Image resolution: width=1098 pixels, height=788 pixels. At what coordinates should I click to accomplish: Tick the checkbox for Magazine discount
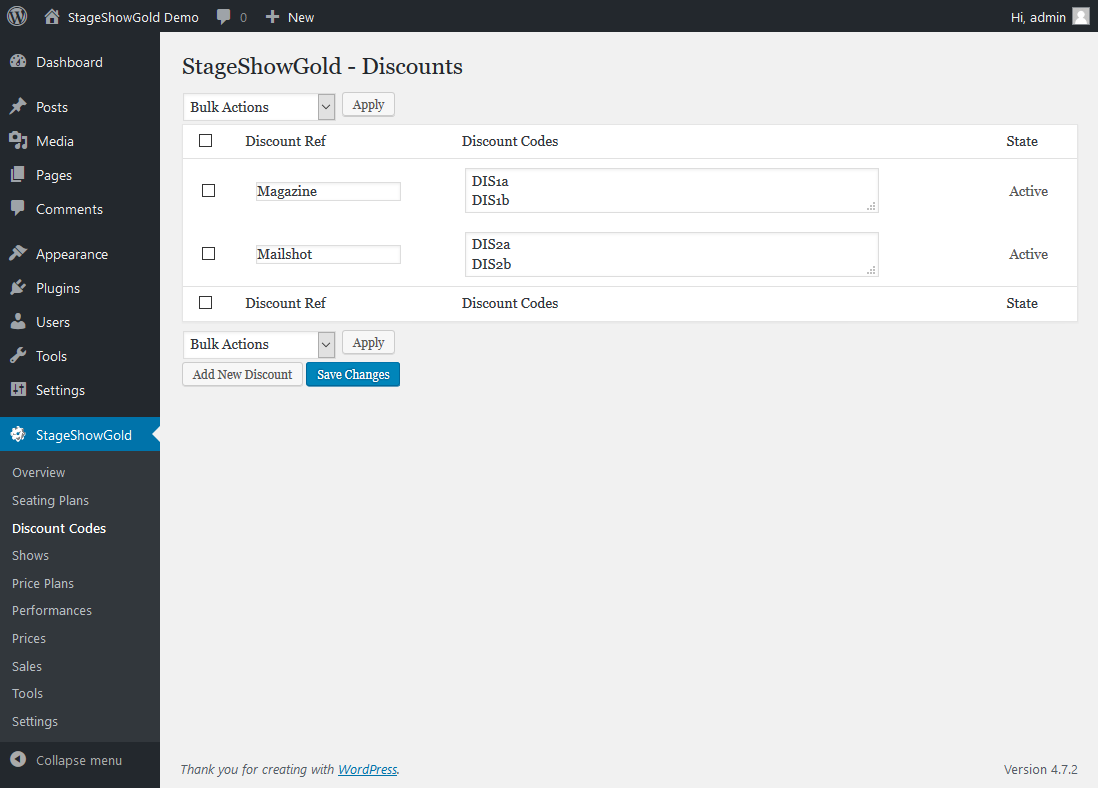208,191
